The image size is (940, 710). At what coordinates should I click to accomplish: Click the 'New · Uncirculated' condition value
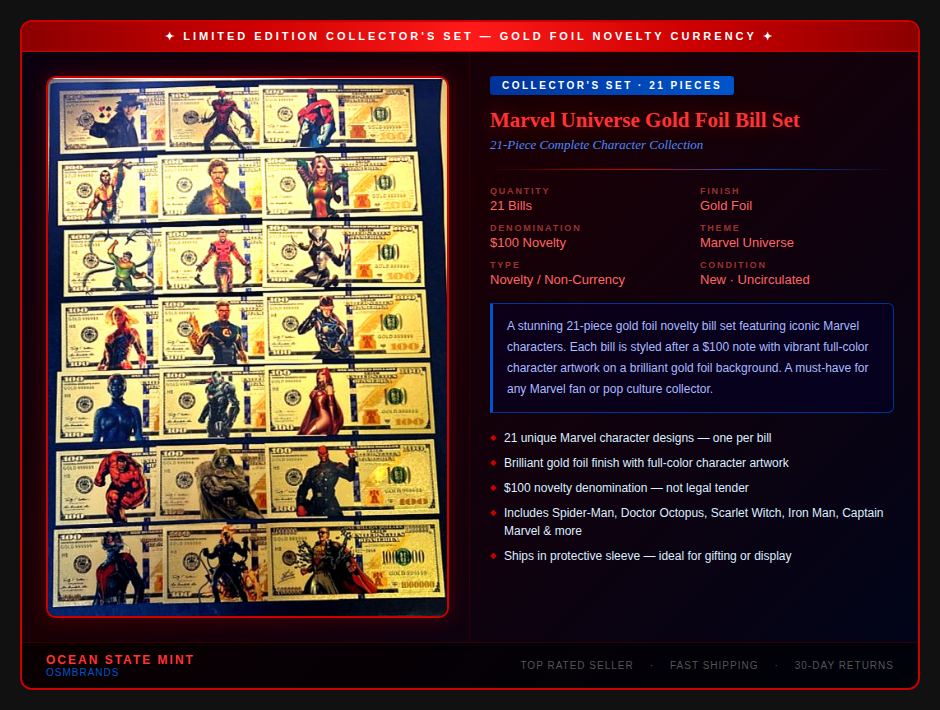click(x=754, y=280)
